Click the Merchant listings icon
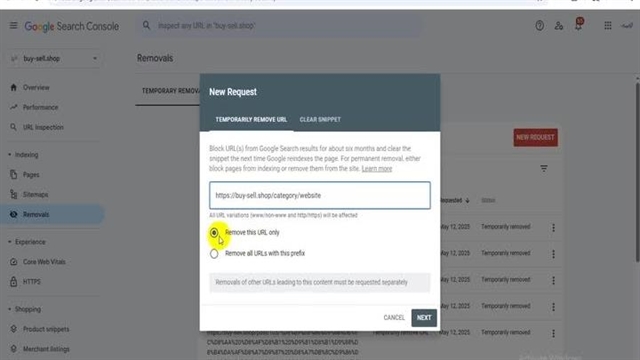Screen dimensions: 640x360 click(x=13, y=349)
